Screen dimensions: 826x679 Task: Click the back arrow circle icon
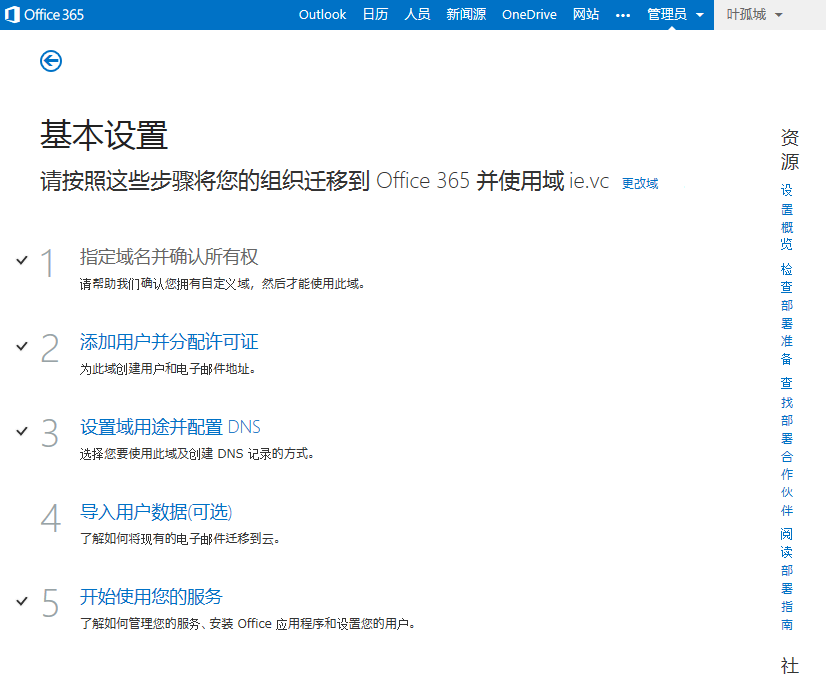[51, 61]
